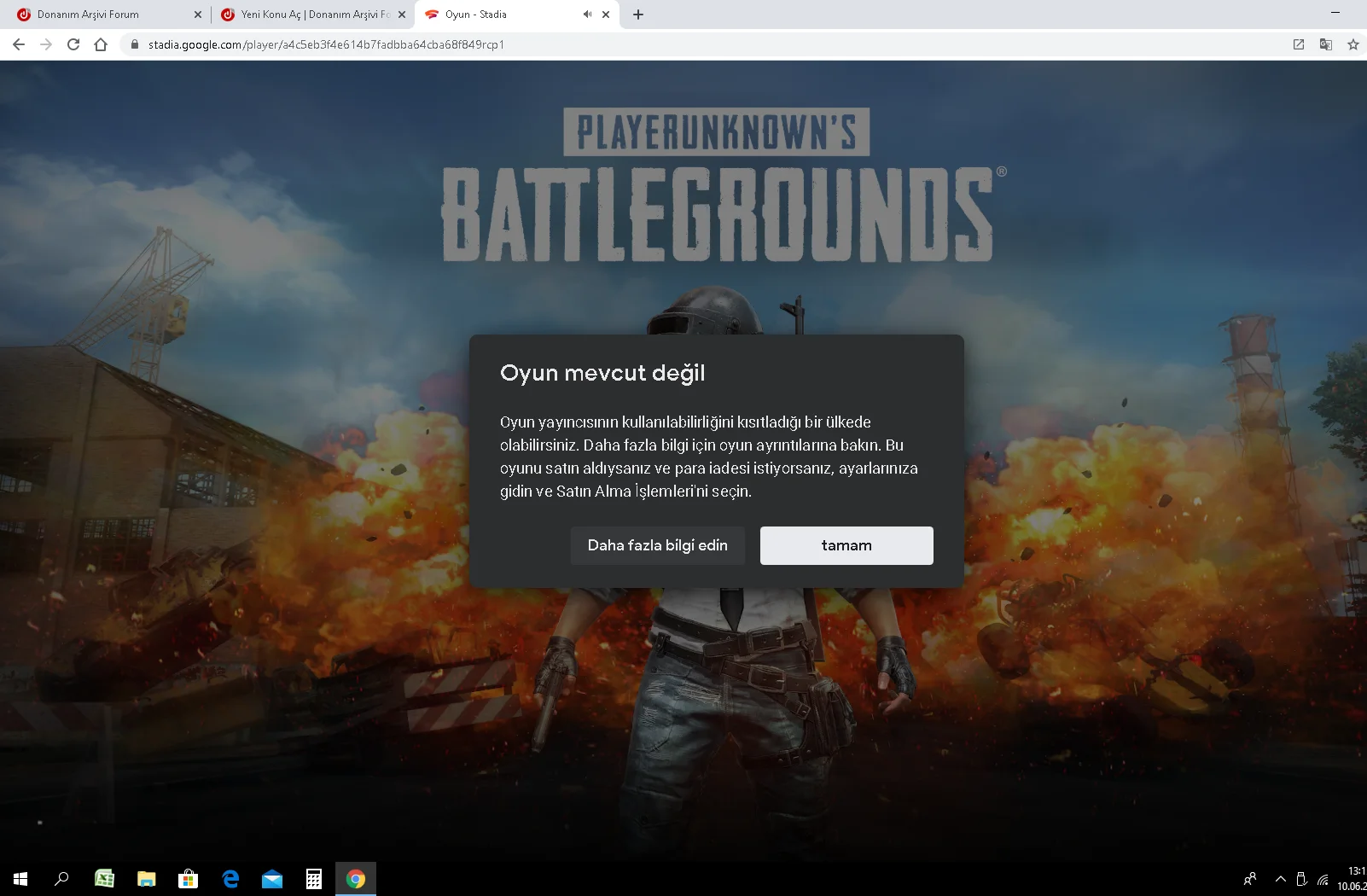The width and height of the screenshot is (1367, 896).
Task: Reload the Stadia page
Action: click(73, 44)
